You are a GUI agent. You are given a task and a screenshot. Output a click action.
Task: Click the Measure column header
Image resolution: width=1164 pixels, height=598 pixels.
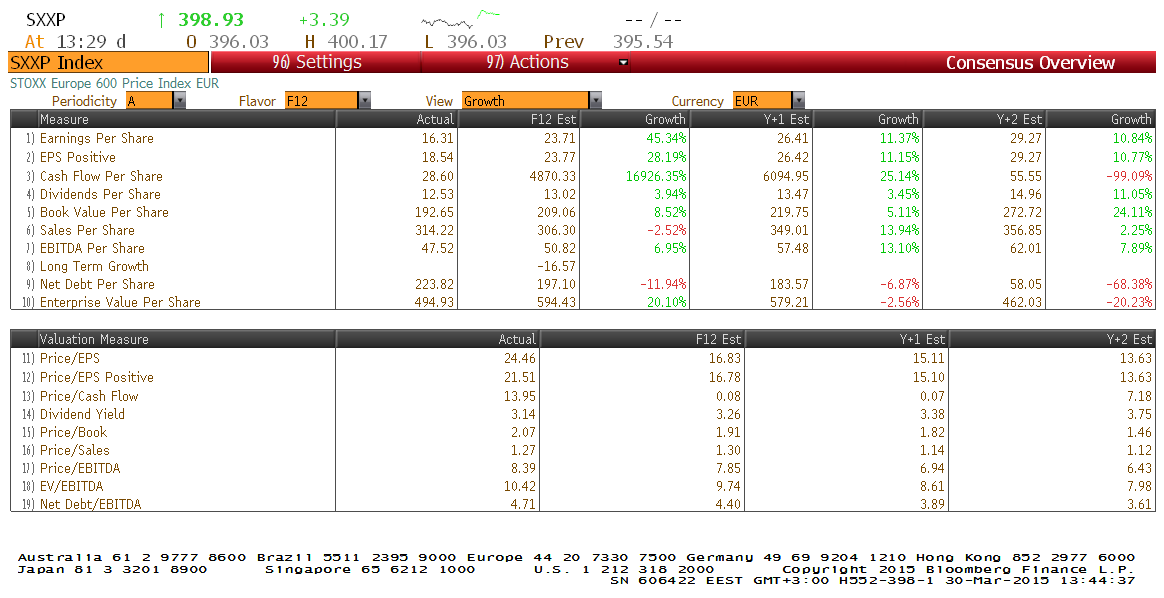pyautogui.click(x=186, y=119)
